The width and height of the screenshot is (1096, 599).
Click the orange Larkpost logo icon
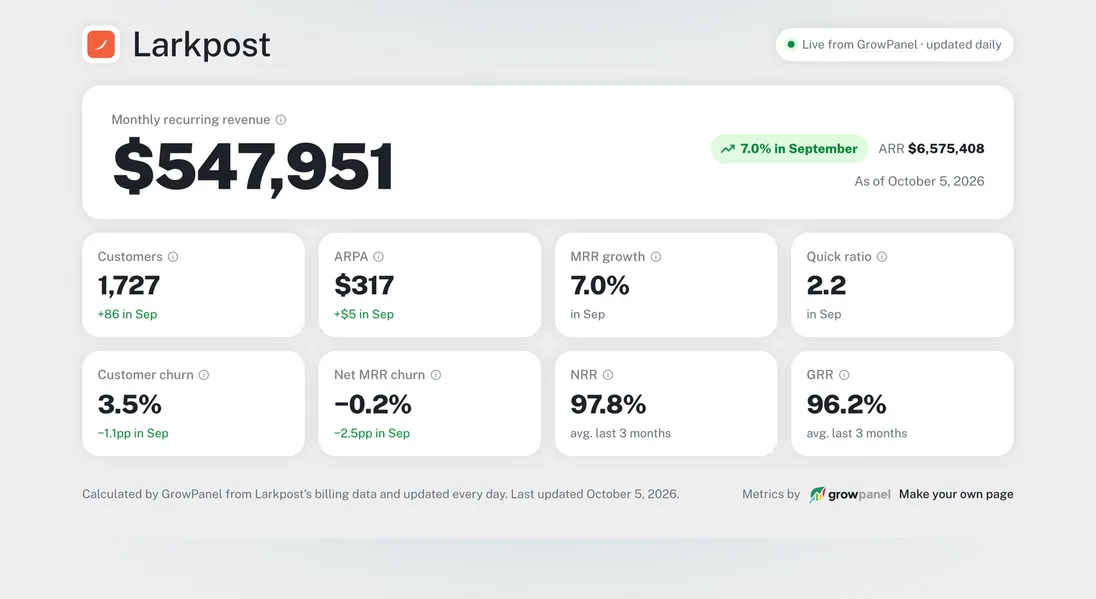tap(101, 45)
